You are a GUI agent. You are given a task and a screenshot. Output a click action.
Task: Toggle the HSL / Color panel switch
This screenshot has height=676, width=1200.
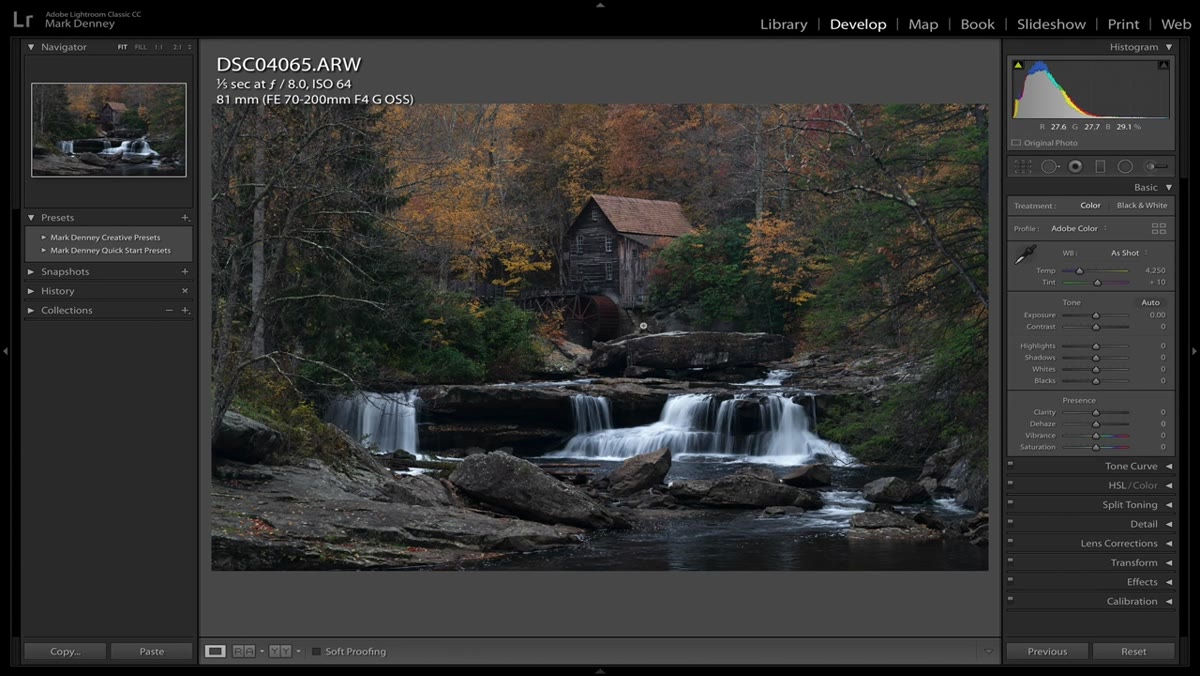pyautogui.click(x=1011, y=485)
